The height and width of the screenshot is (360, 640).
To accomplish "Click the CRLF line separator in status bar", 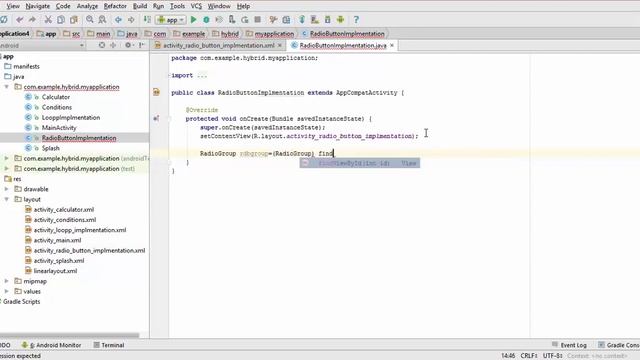I will click(x=529, y=356).
